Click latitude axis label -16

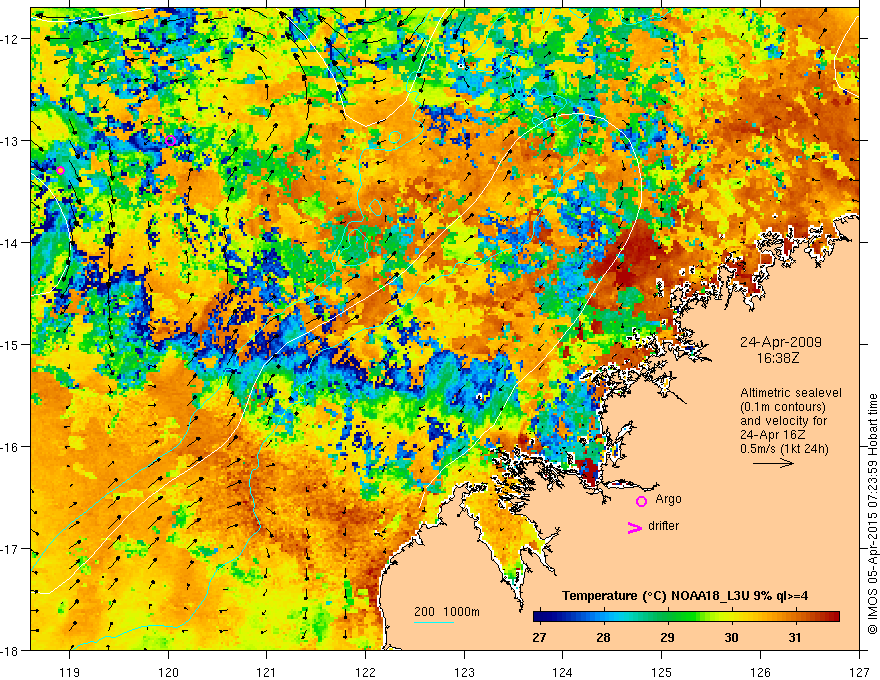11,447
